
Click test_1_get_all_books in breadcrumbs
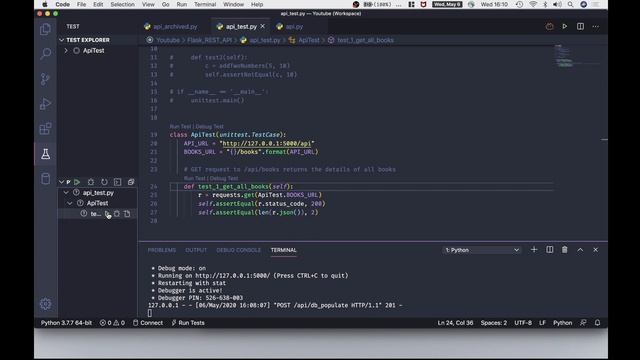tap(365, 40)
